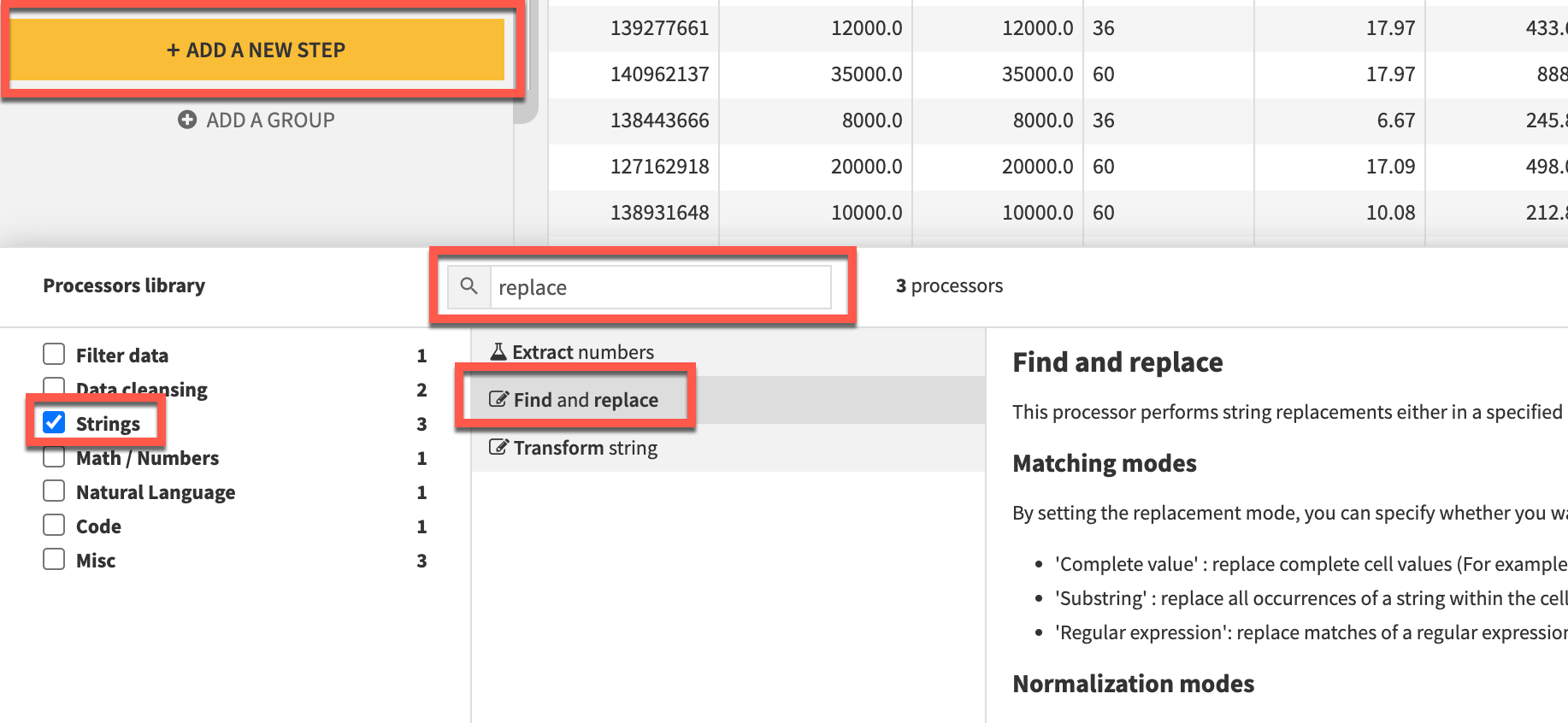Click the Find and replace edit icon

coord(498,400)
